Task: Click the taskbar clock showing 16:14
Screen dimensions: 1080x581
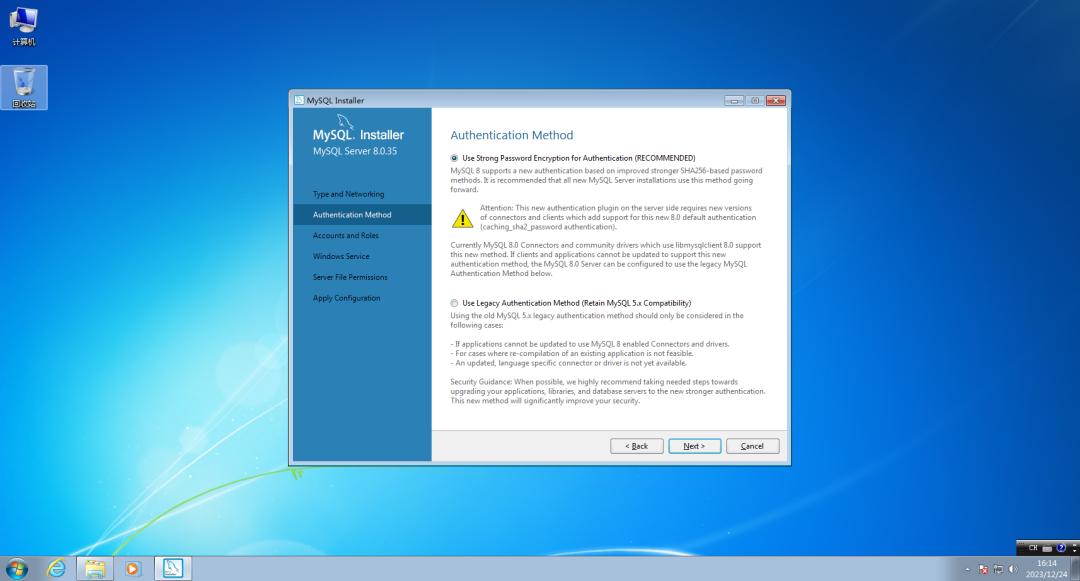Action: coord(1046,569)
